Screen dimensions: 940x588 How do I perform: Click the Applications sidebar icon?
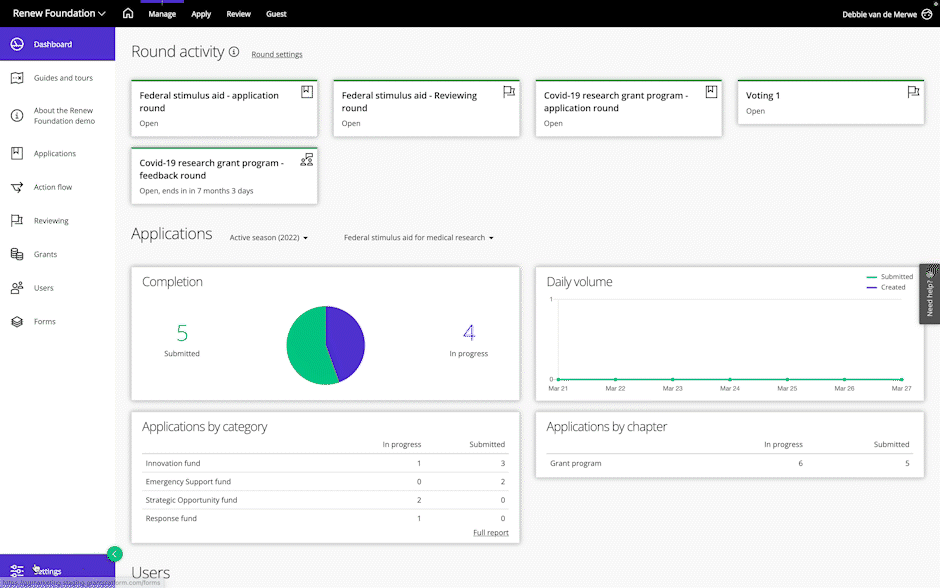tap(17, 154)
